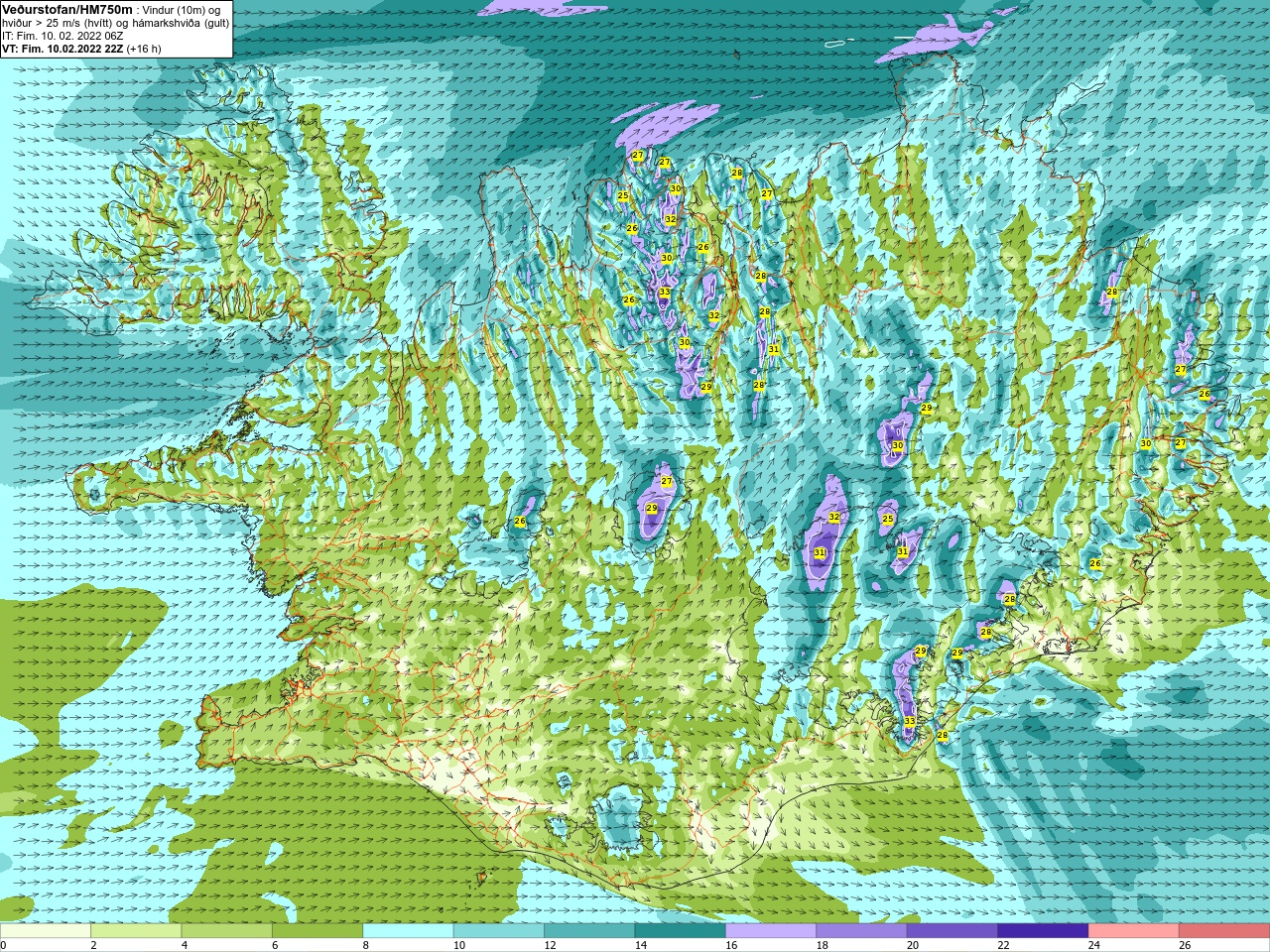Click the 'IT: Fim. 10. 02. 2022 06Z' line

click(x=63, y=35)
